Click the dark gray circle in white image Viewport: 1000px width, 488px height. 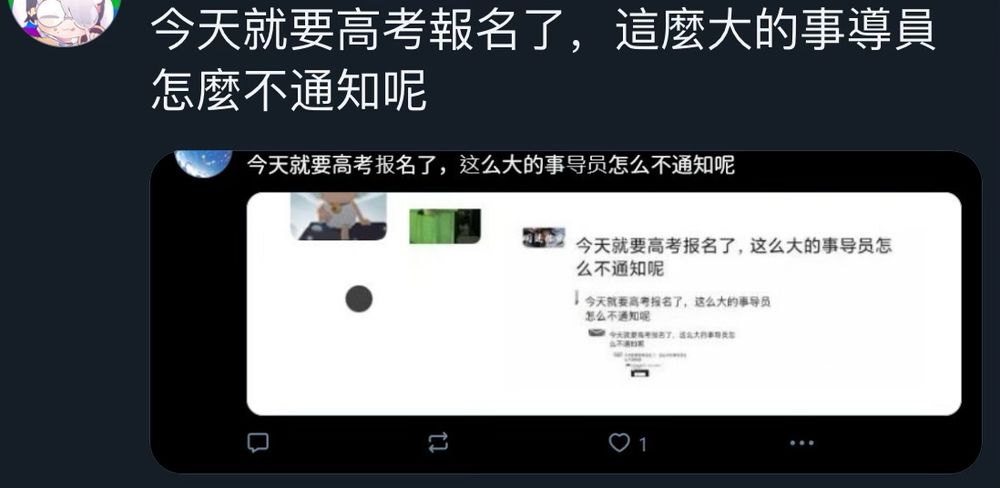click(x=359, y=299)
